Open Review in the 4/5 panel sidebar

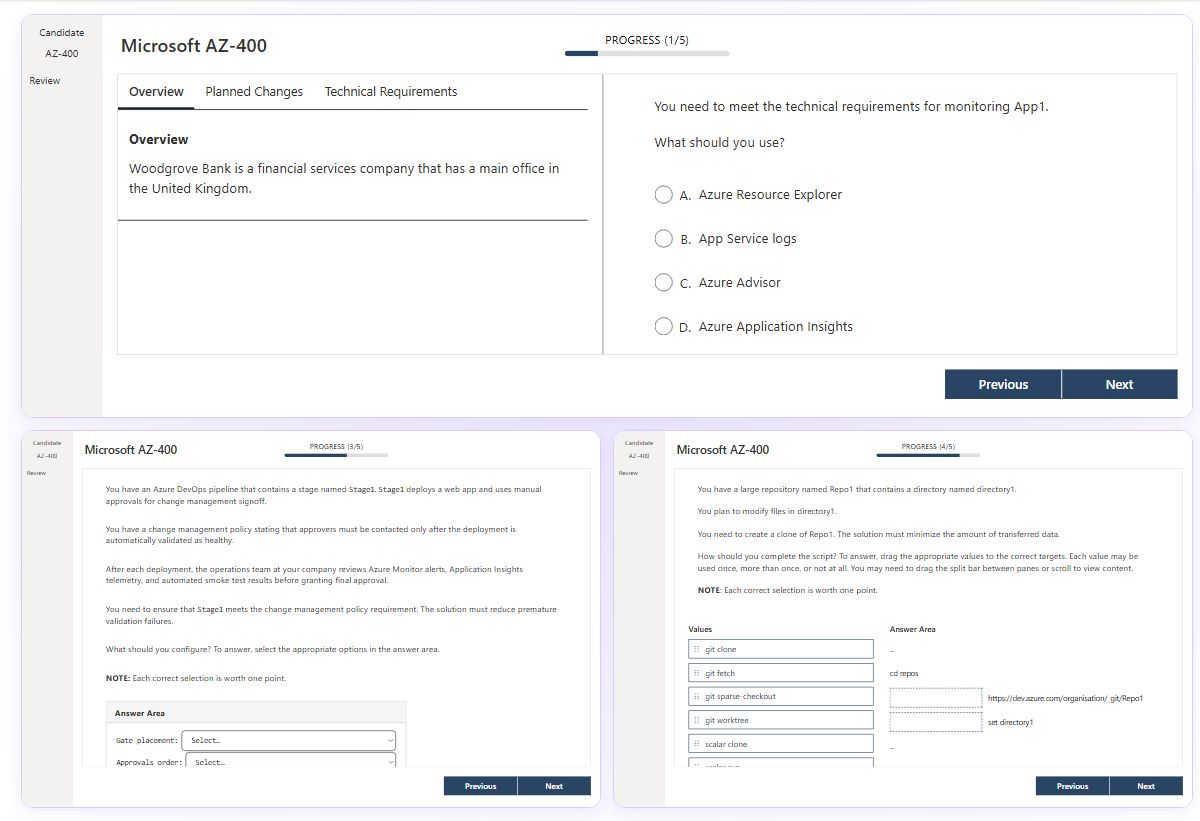point(628,473)
